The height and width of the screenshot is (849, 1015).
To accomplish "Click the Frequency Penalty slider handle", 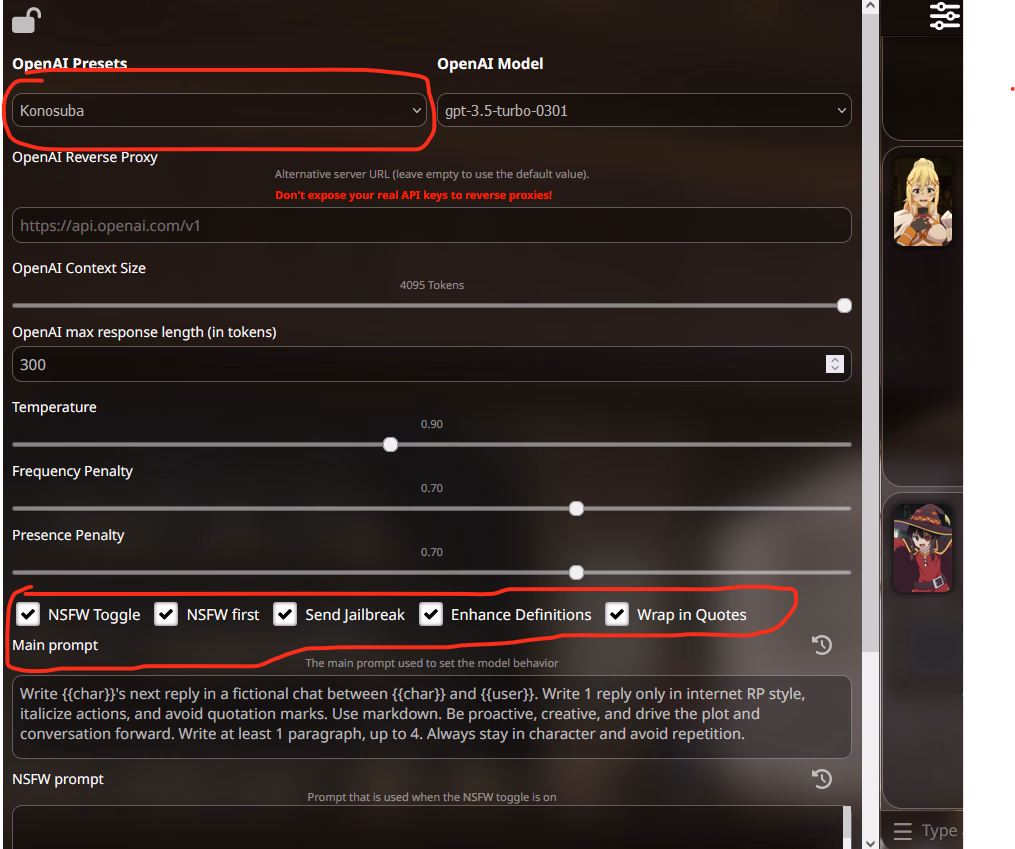I will (576, 509).
